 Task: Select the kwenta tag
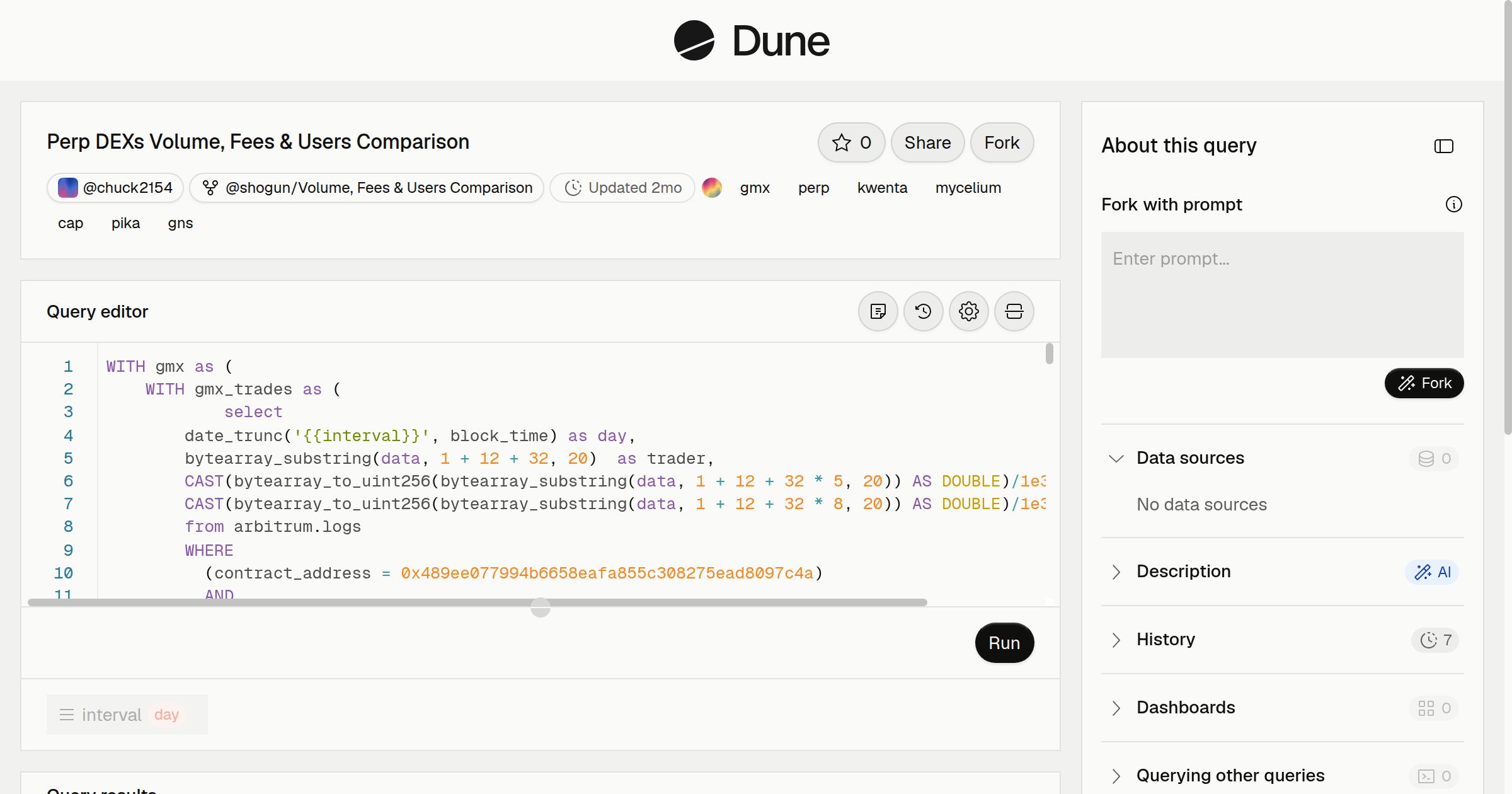882,188
